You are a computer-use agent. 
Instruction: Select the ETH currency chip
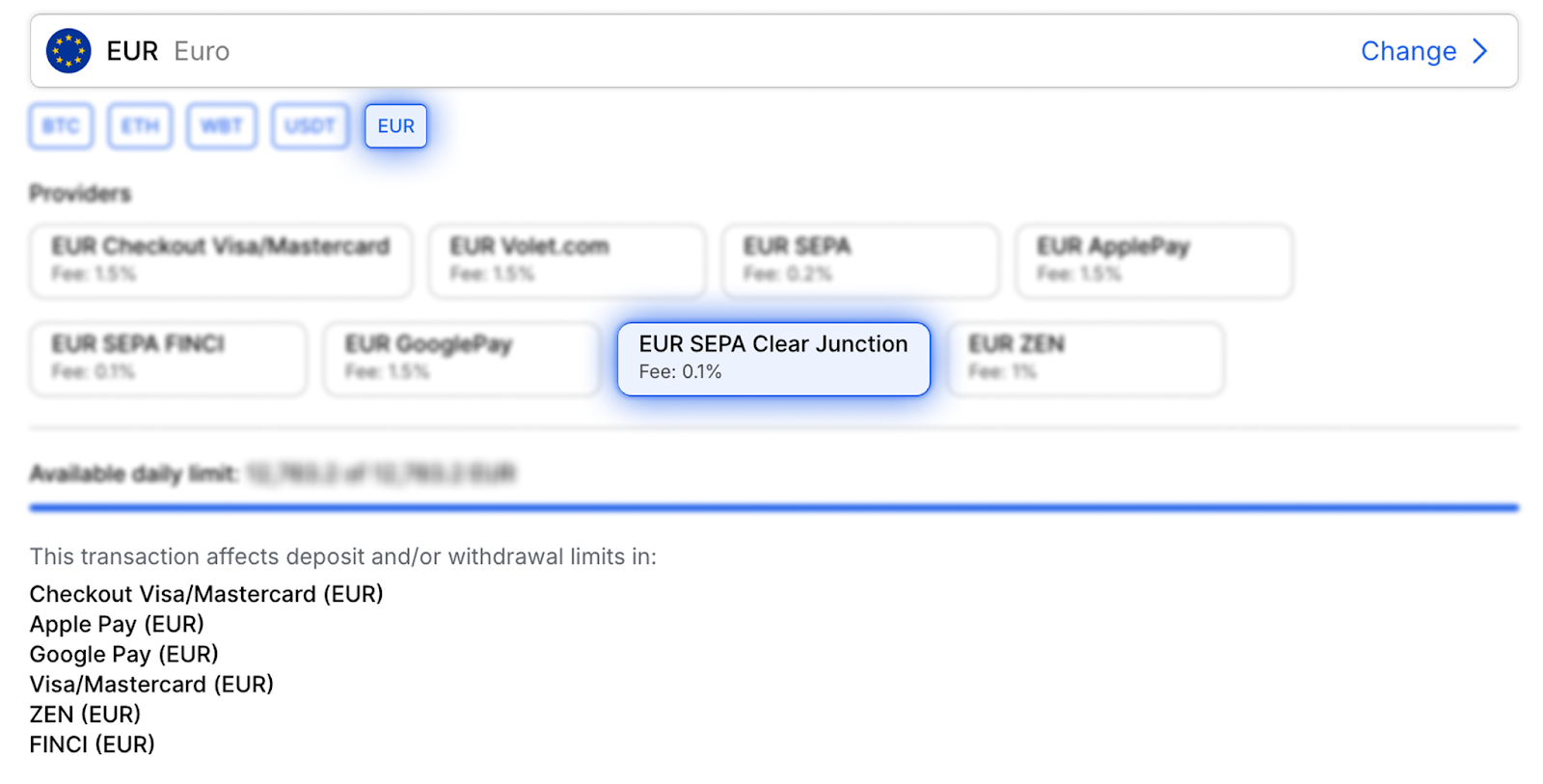140,126
